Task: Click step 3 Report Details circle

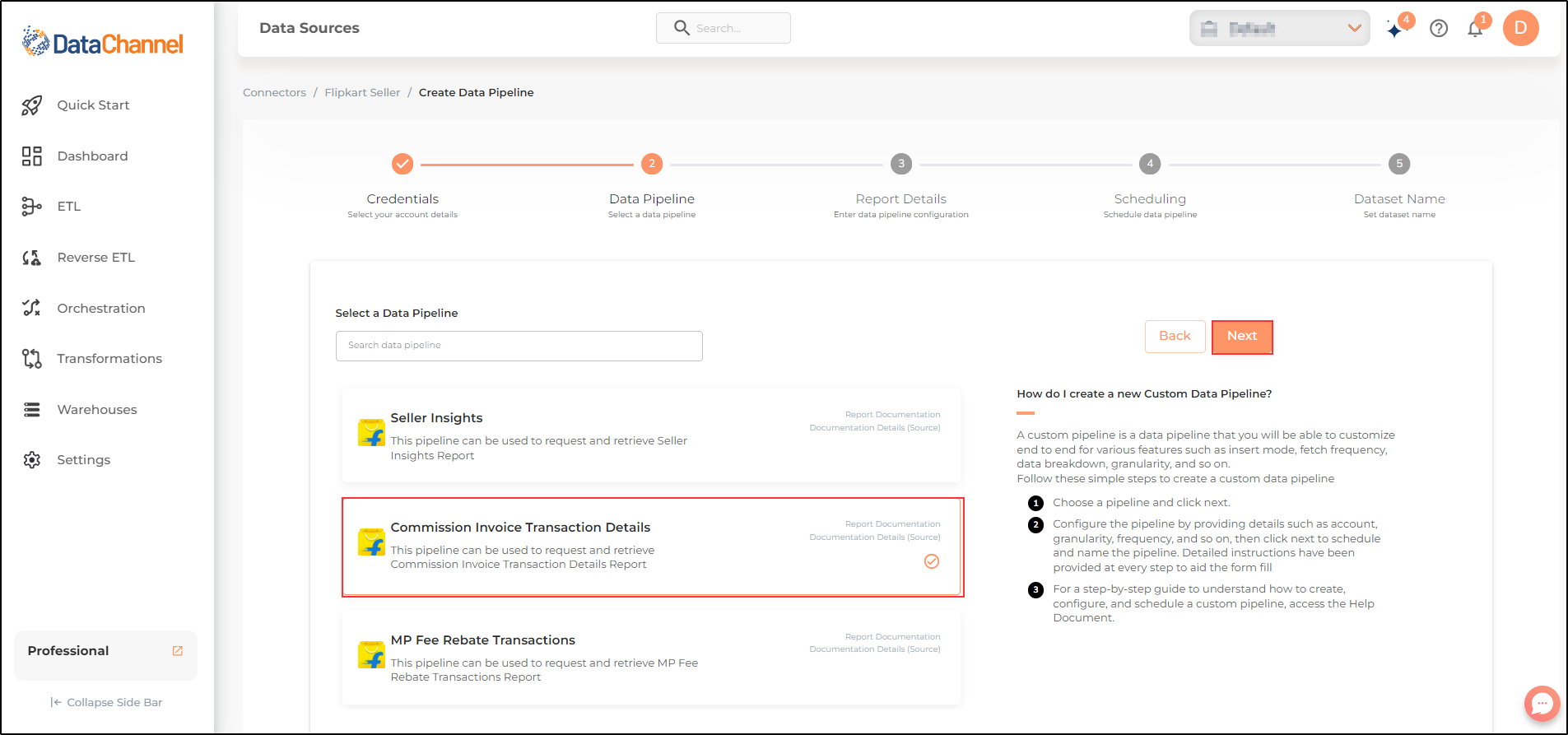Action: point(901,164)
